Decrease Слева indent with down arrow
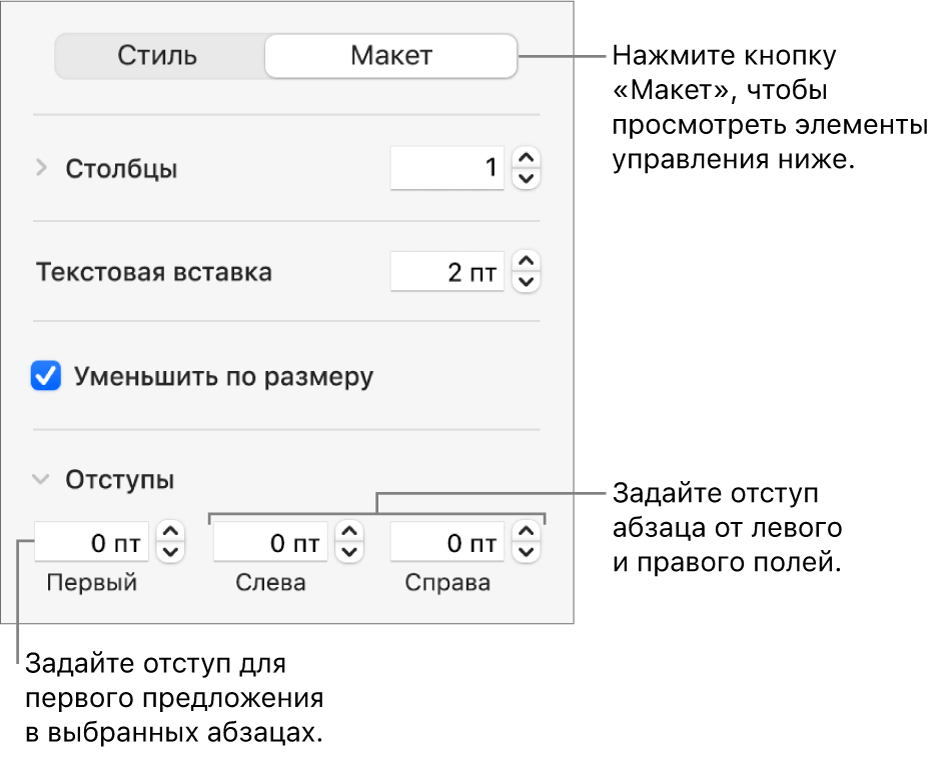 [349, 553]
